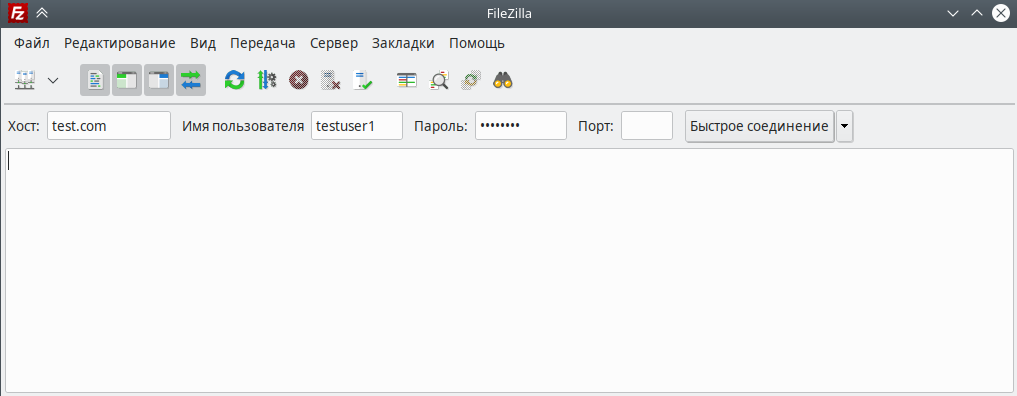
Task: Toggle processing of the transfer queue
Action: 267,80
